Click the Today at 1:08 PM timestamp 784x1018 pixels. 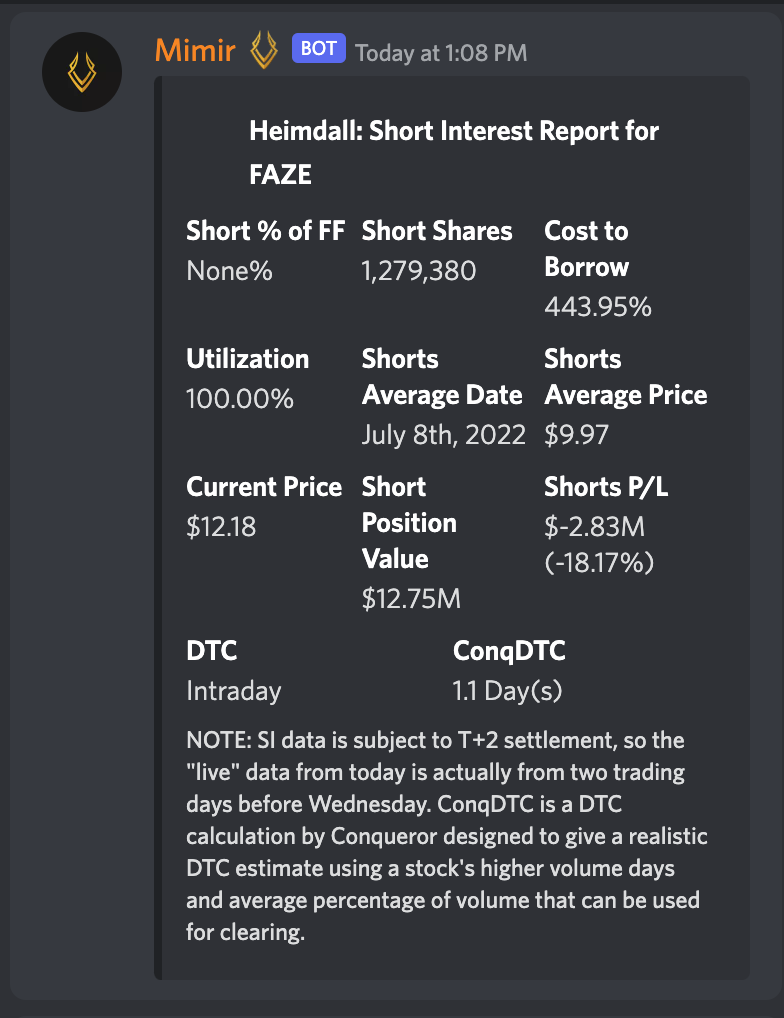pyautogui.click(x=441, y=53)
